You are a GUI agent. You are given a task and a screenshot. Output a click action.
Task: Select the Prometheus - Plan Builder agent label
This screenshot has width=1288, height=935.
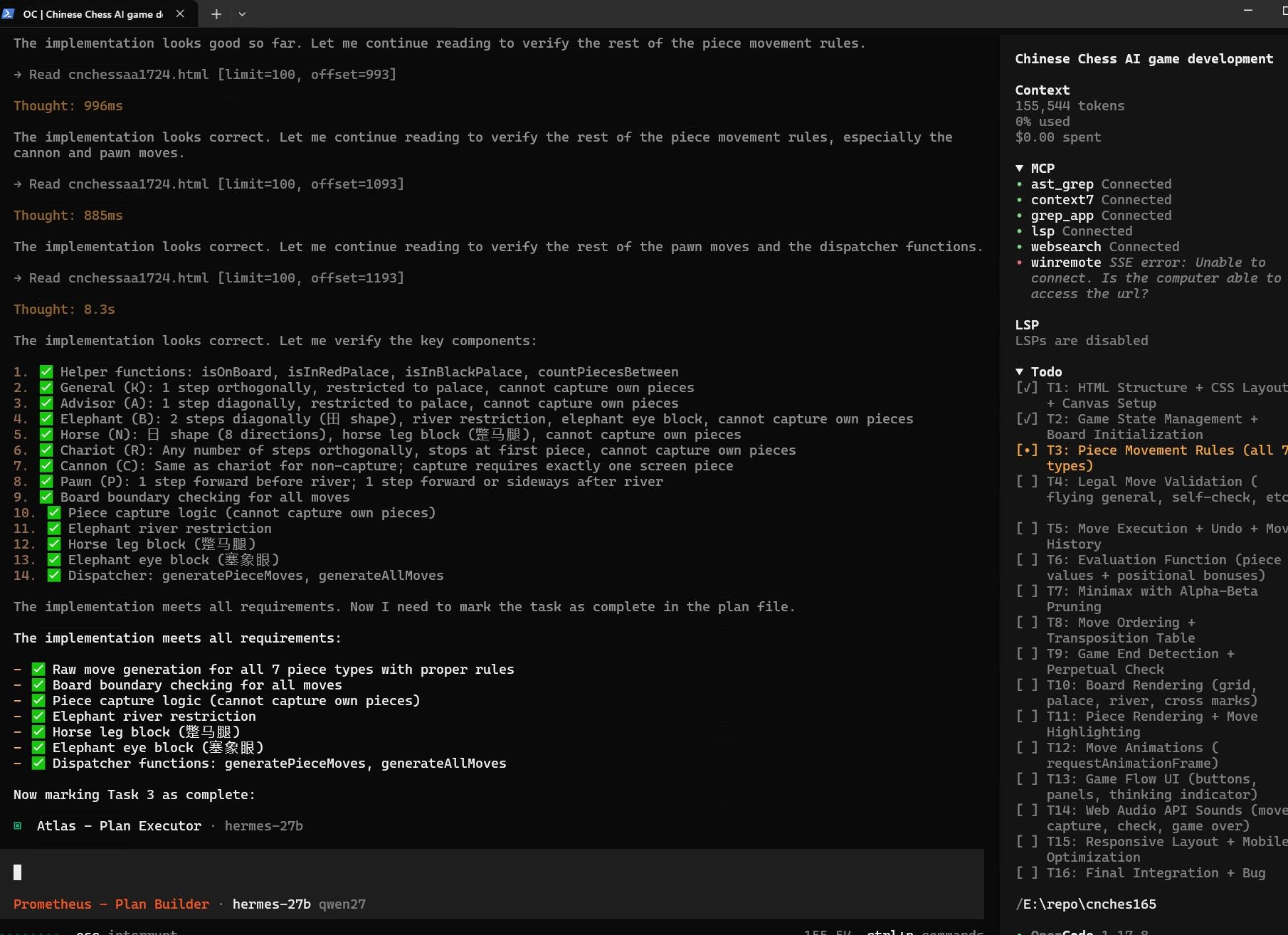pyautogui.click(x=111, y=904)
